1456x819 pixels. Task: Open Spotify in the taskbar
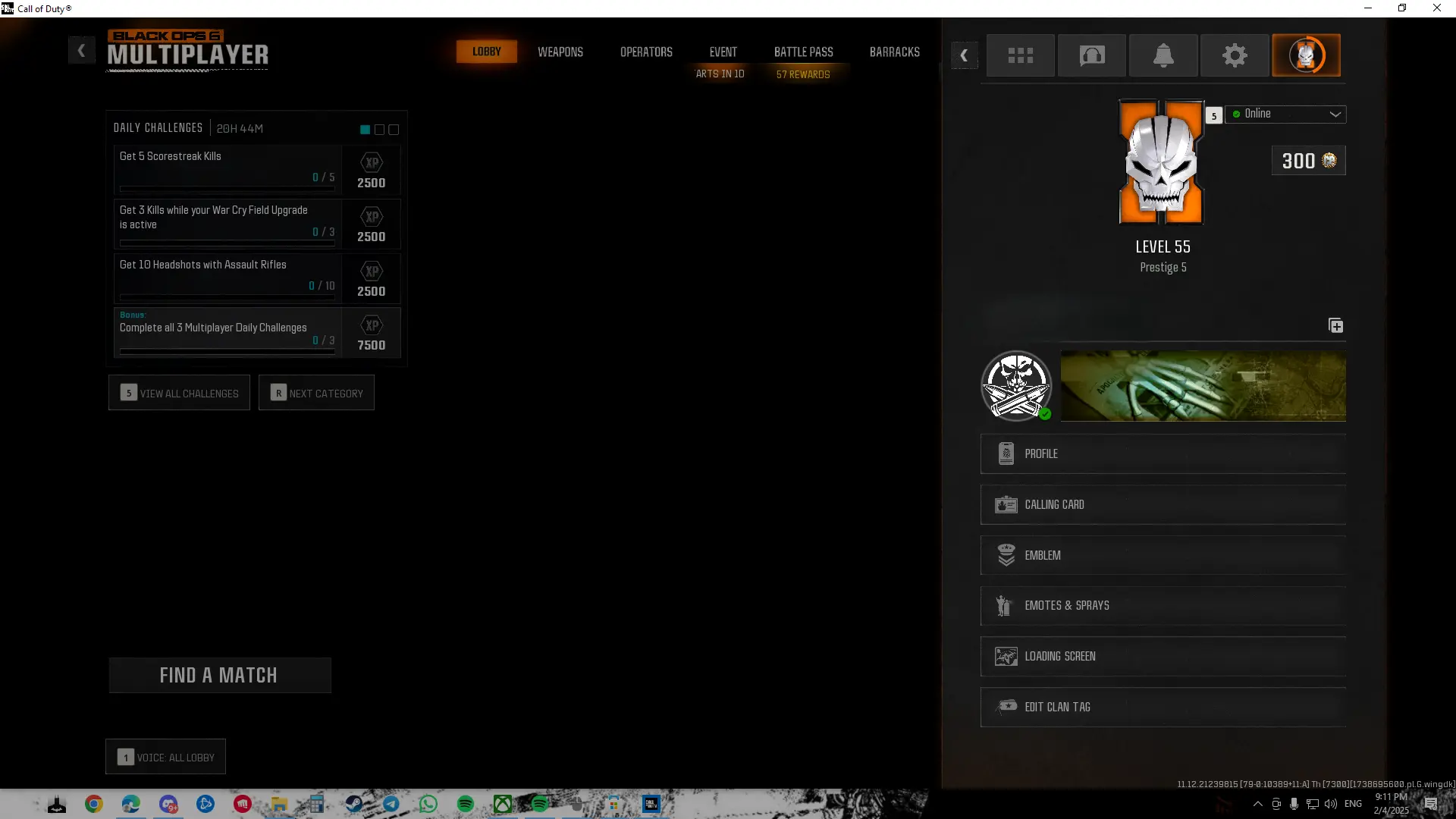(466, 804)
